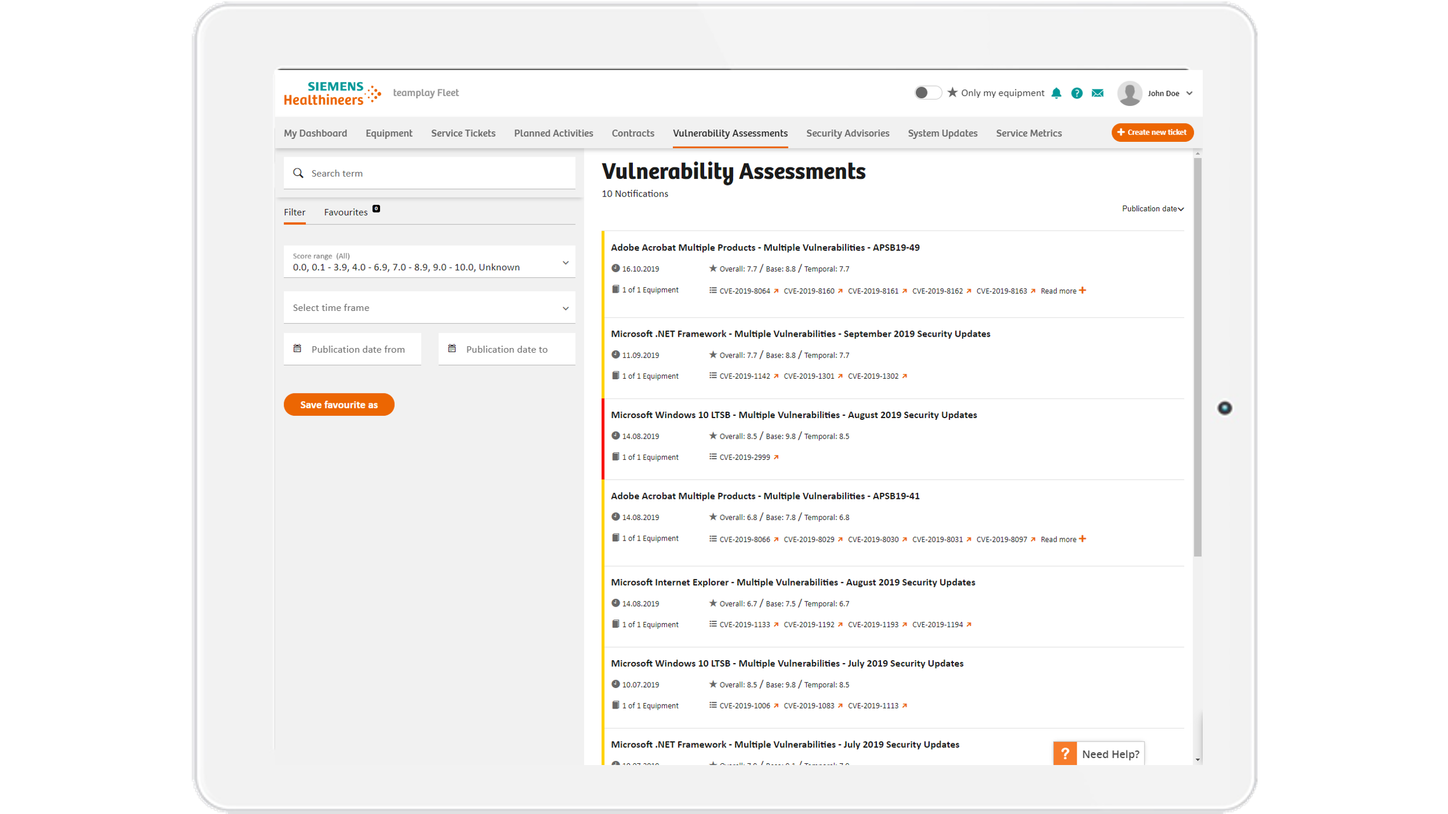1448x814 pixels.
Task: Click the scrollbar down arrow
Action: [1198, 760]
